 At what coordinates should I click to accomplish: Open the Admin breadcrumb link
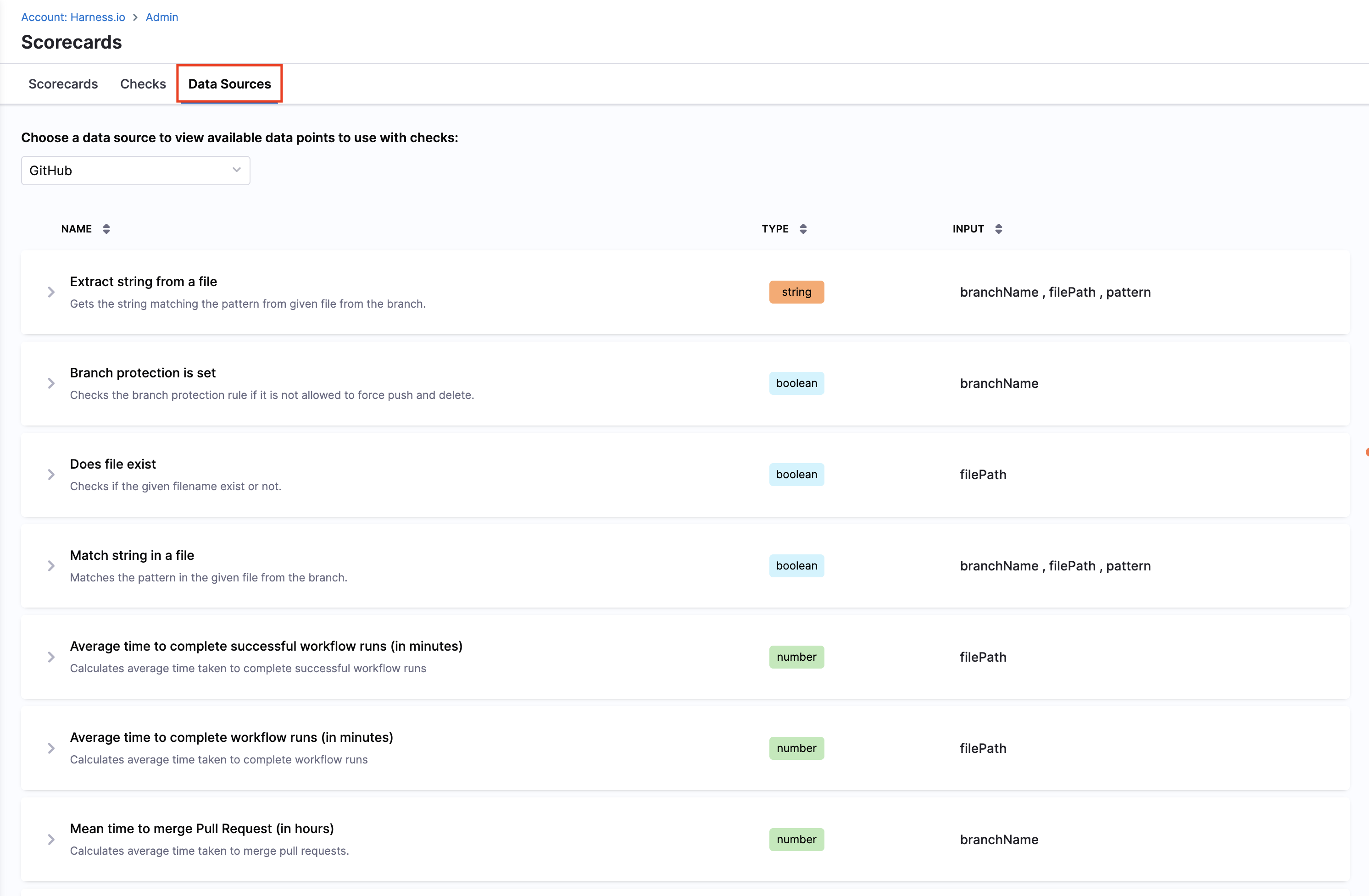(x=161, y=17)
